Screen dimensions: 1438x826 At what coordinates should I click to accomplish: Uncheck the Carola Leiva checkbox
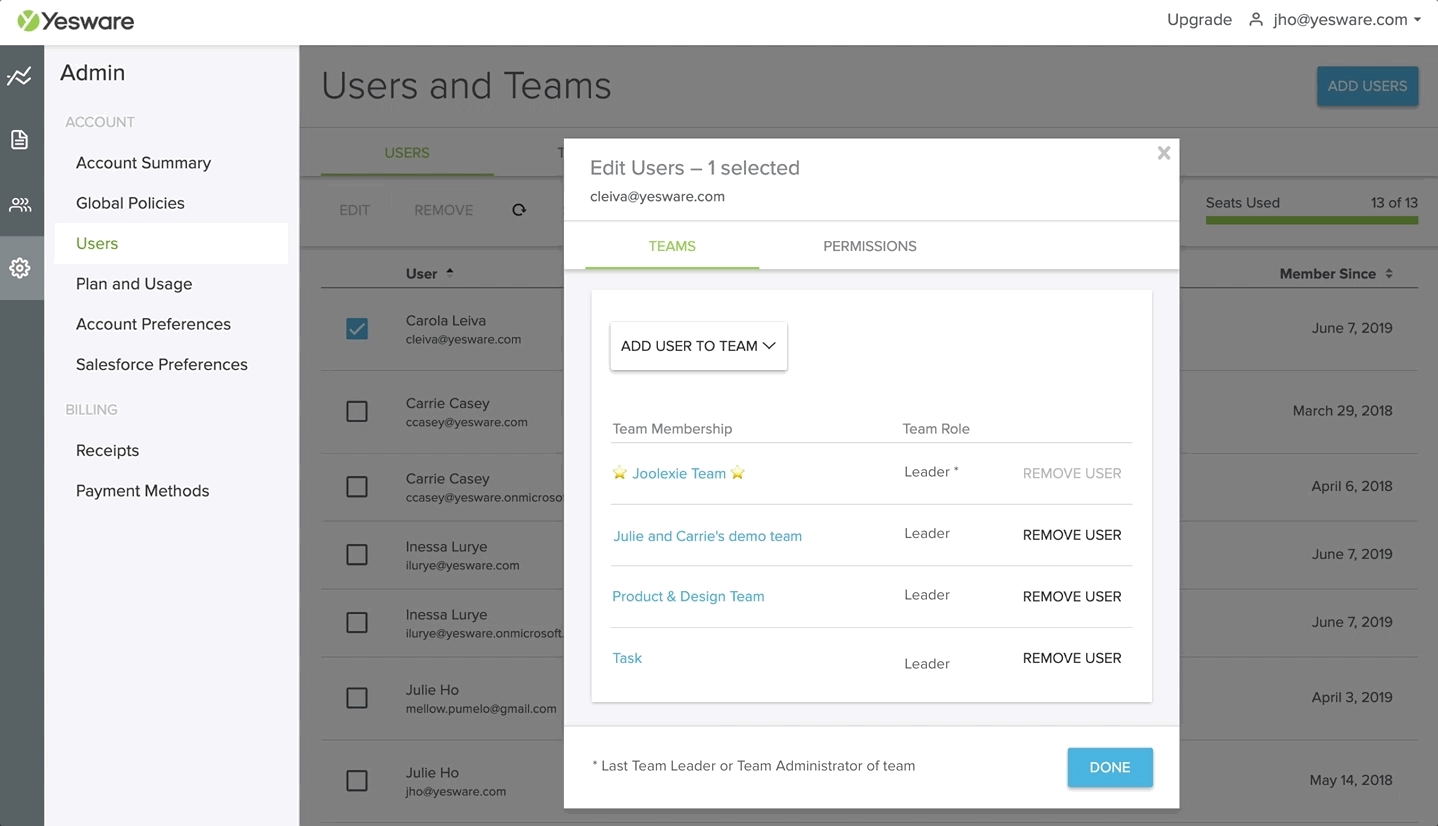[x=357, y=328]
